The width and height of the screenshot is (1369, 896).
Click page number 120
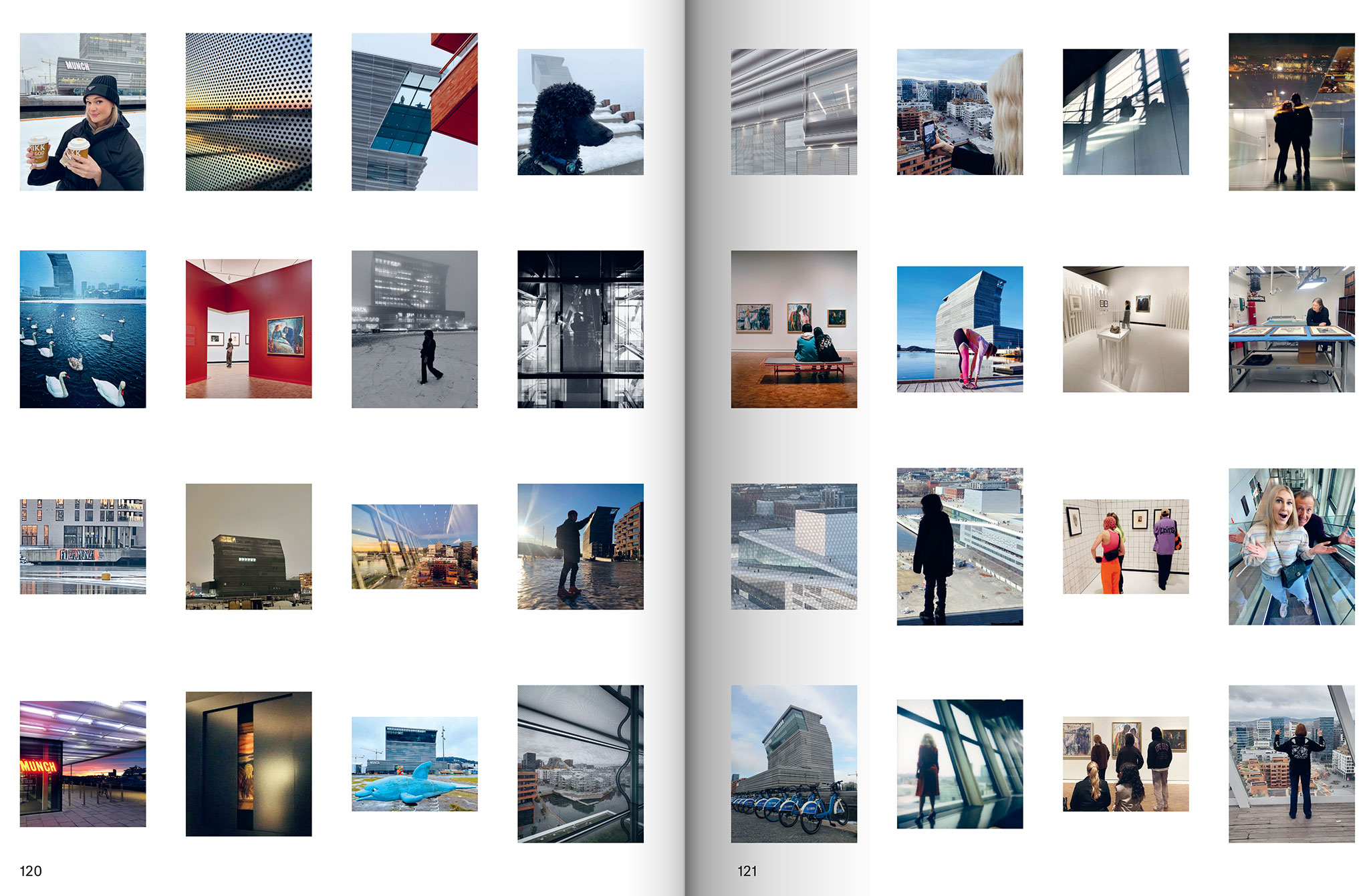pos(31,871)
